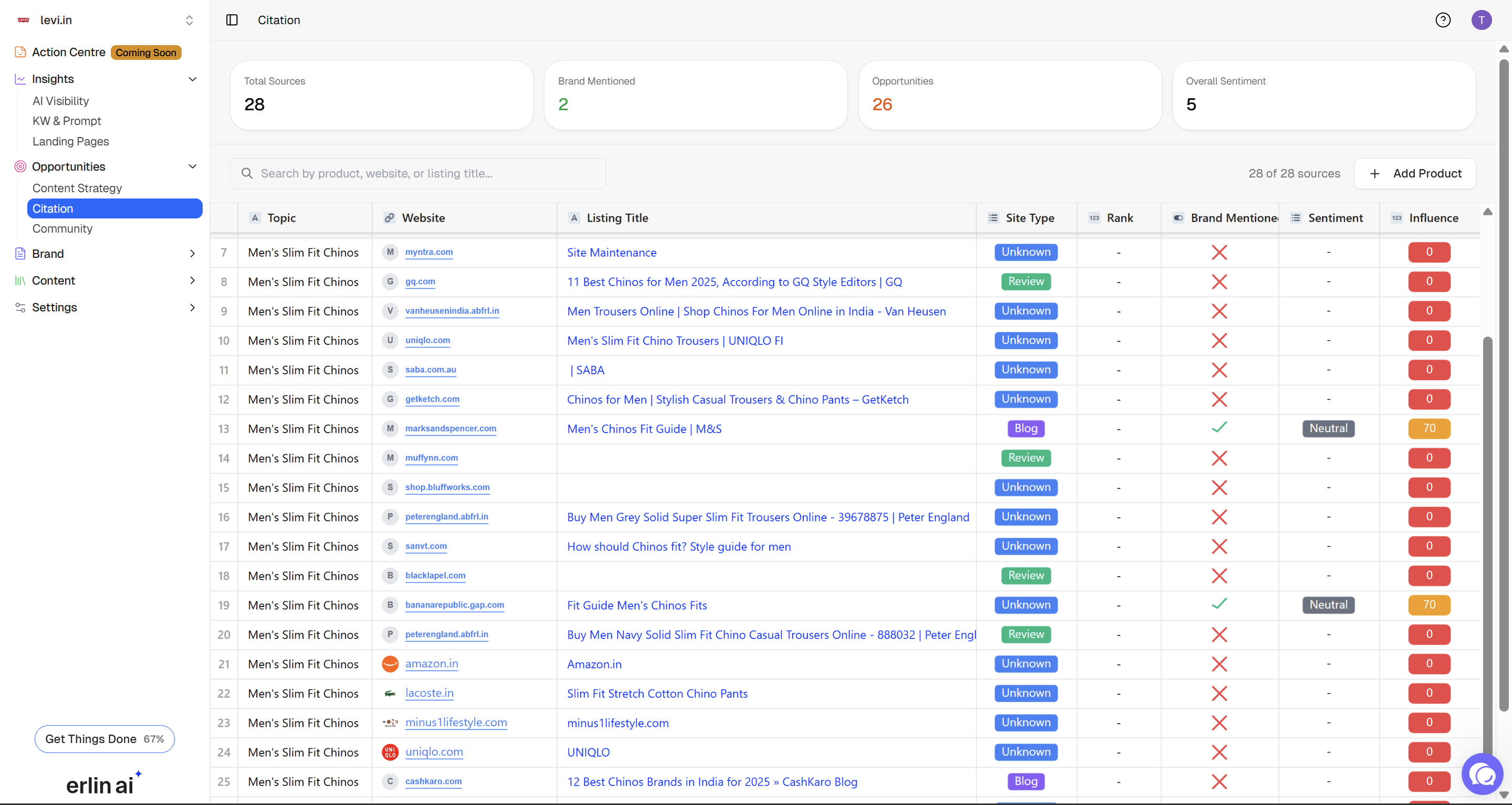Open the vanheusenindia.abfrl.in link
The width and height of the screenshot is (1512, 805).
coord(452,311)
